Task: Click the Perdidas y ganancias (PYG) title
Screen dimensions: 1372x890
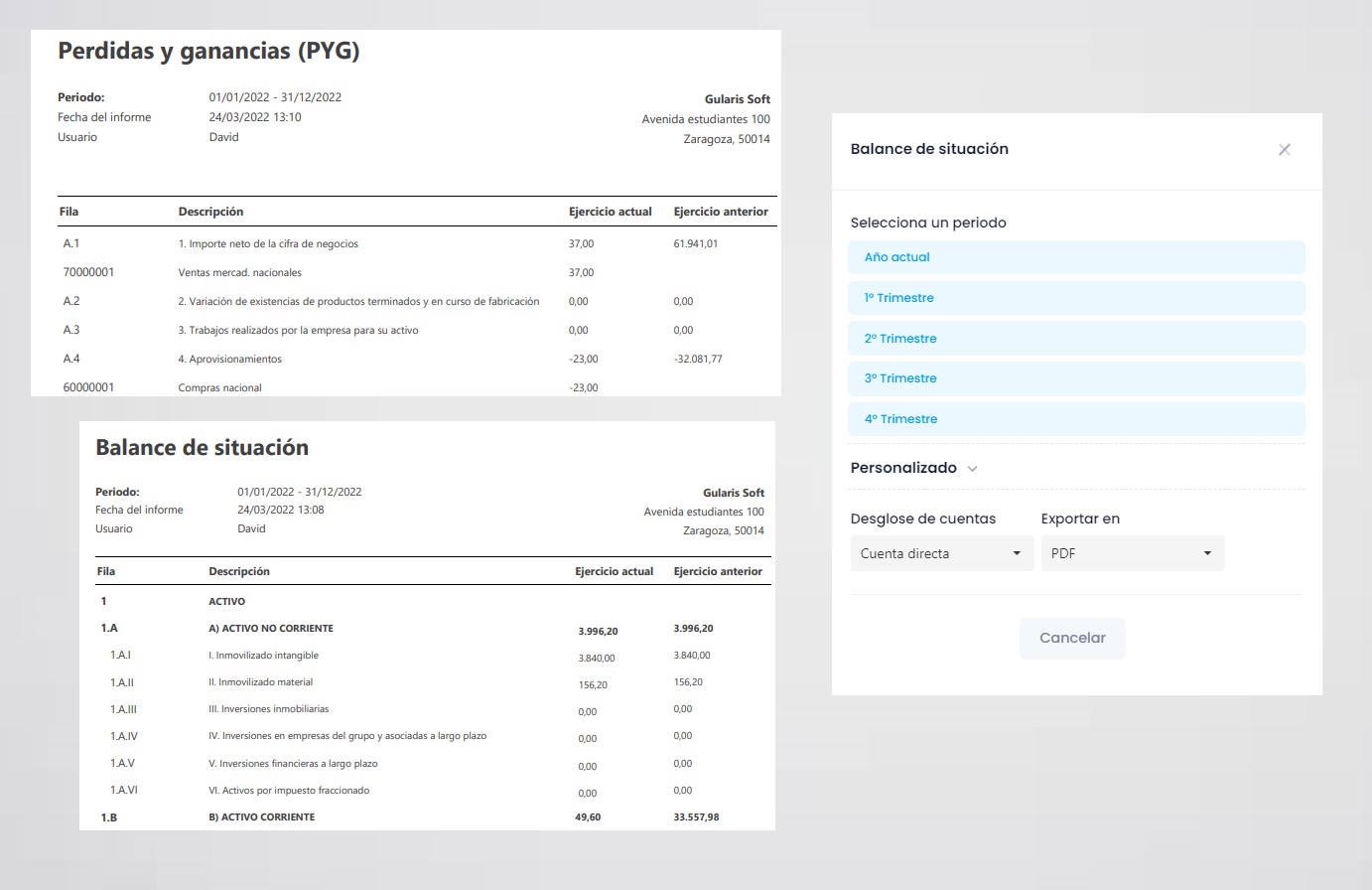Action: [208, 51]
